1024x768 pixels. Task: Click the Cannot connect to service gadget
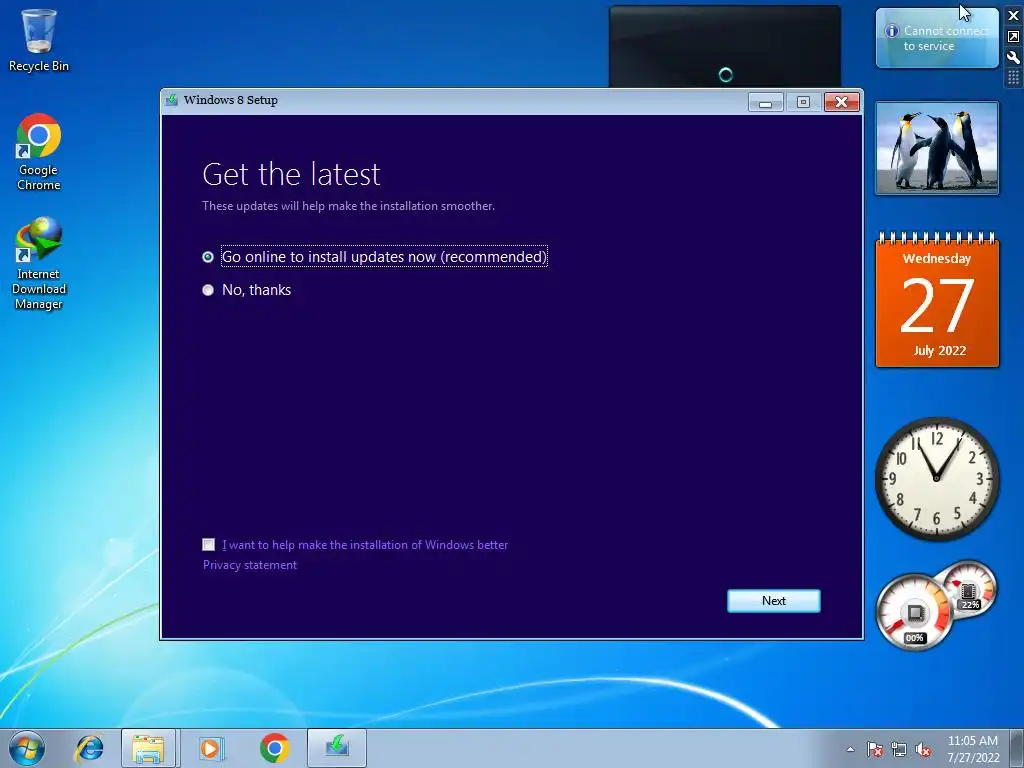pyautogui.click(x=936, y=38)
